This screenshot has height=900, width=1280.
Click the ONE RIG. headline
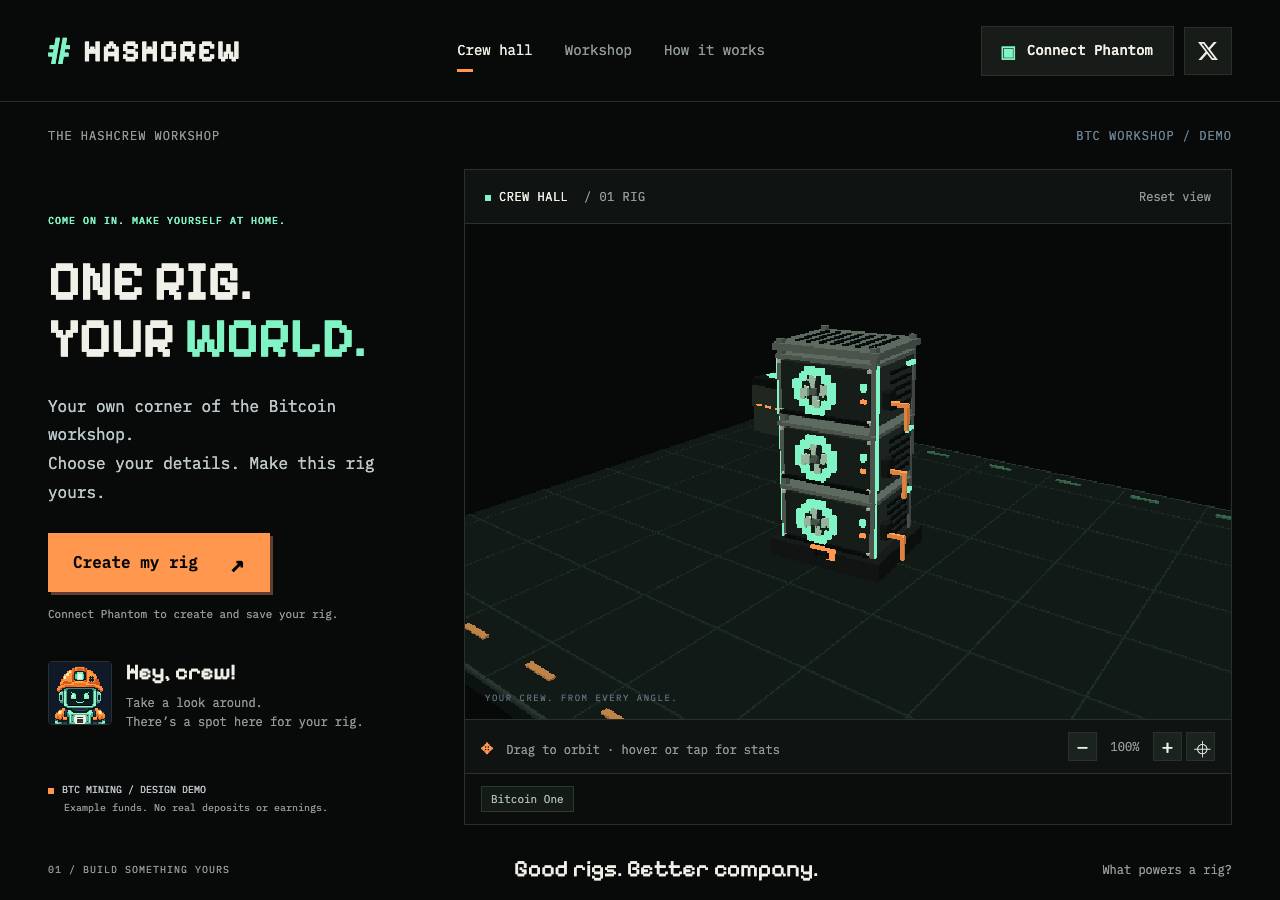pos(150,282)
